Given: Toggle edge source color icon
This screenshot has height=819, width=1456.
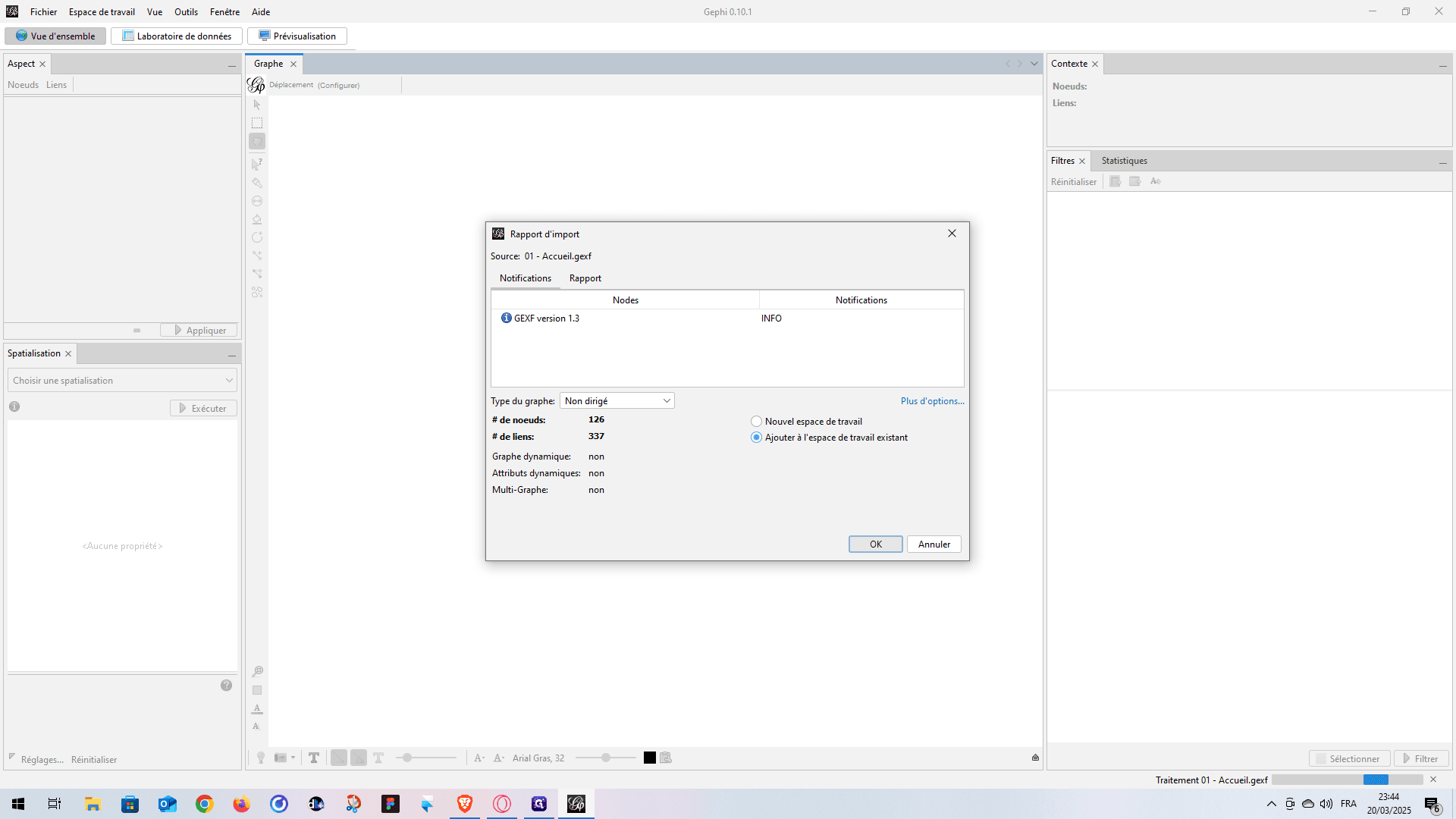Looking at the screenshot, I should (x=359, y=758).
